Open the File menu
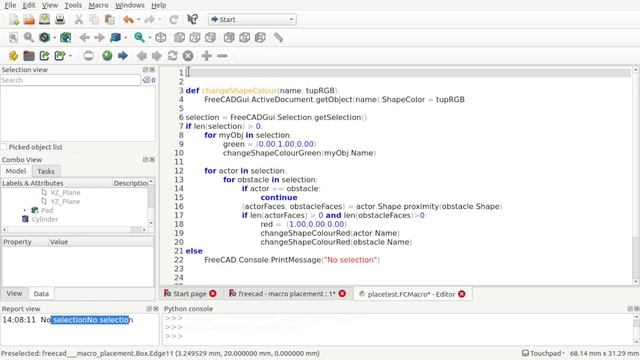Viewport: 640px width, 360px height. [10, 5]
